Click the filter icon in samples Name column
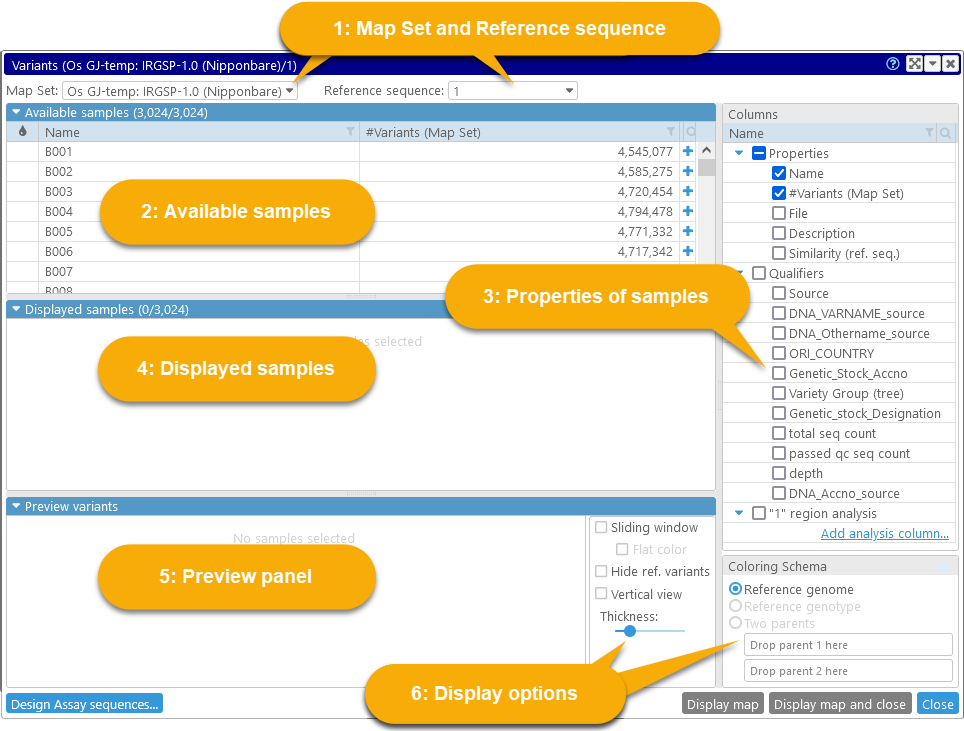The image size is (964, 731). point(350,132)
